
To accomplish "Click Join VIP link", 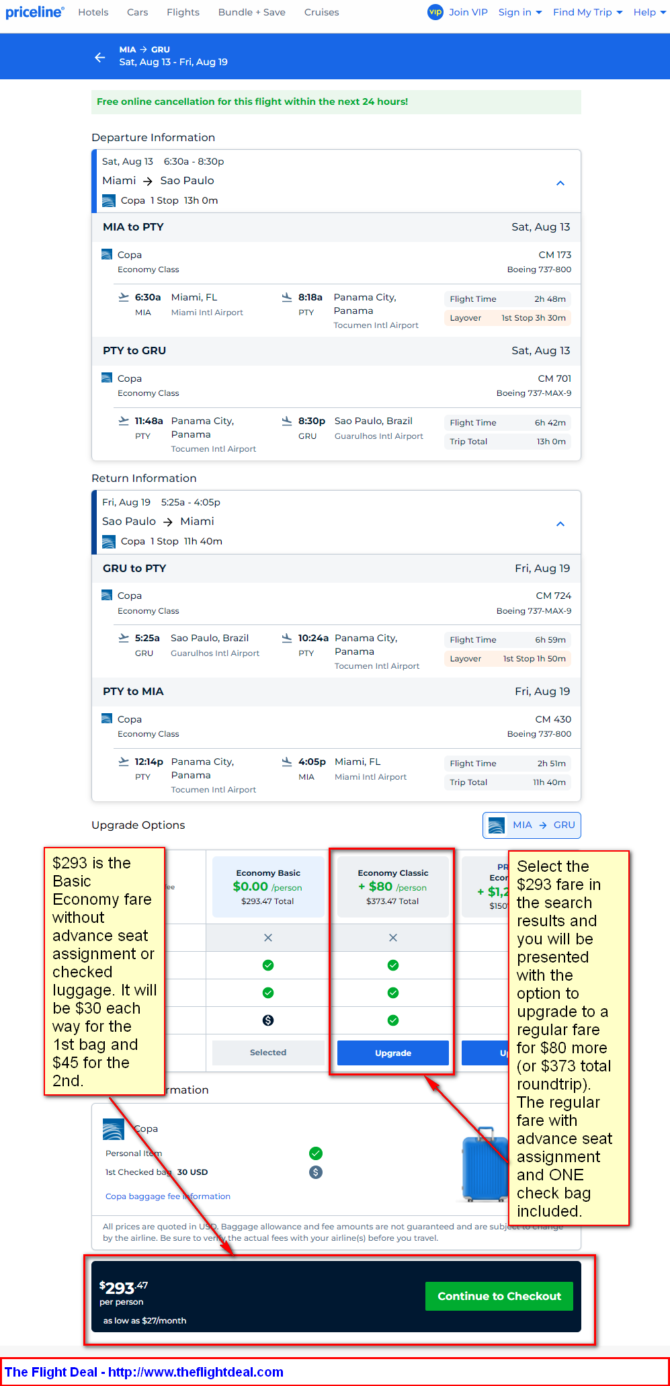I will coord(468,12).
